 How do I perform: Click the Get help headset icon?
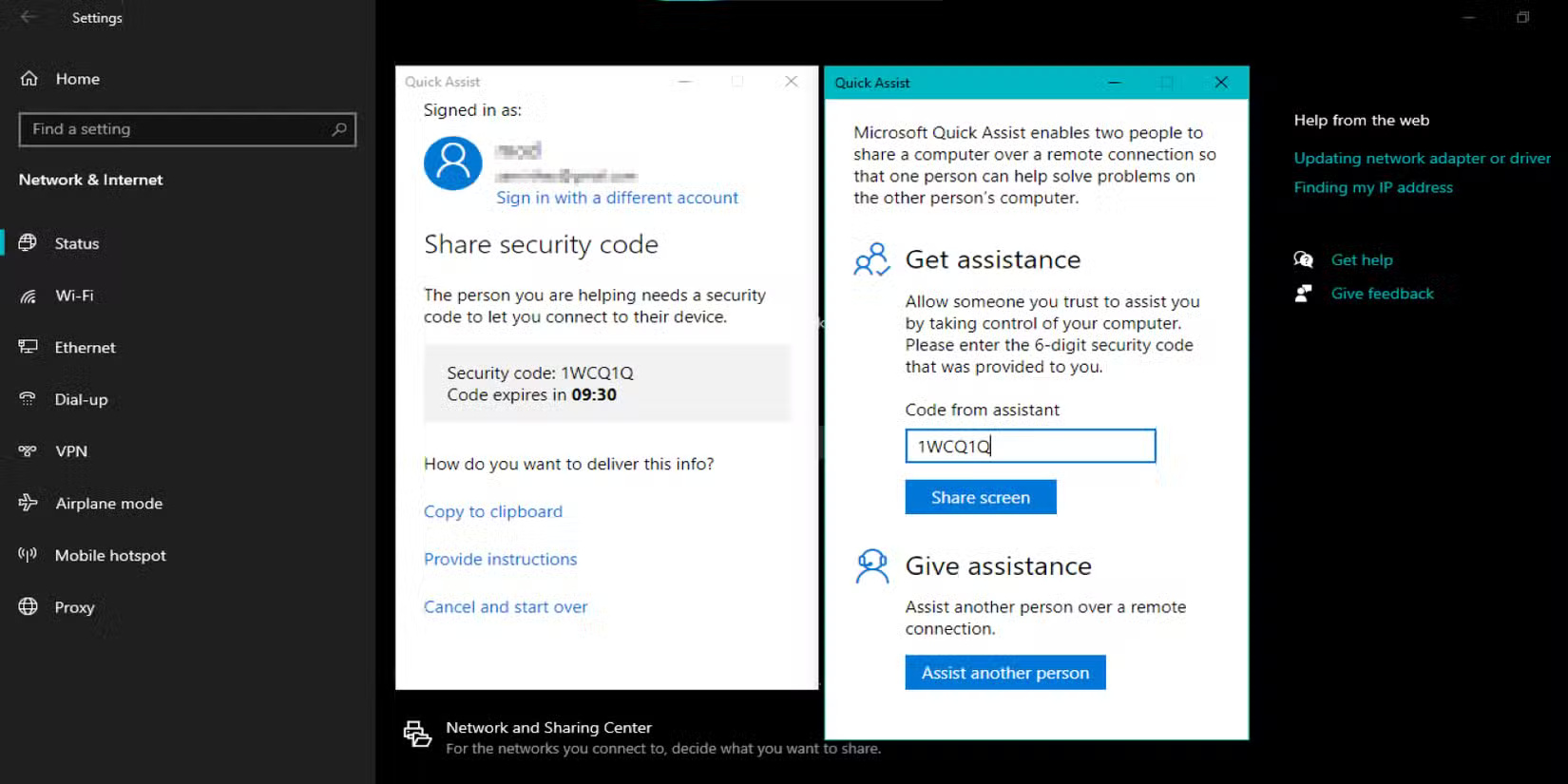(x=1303, y=258)
